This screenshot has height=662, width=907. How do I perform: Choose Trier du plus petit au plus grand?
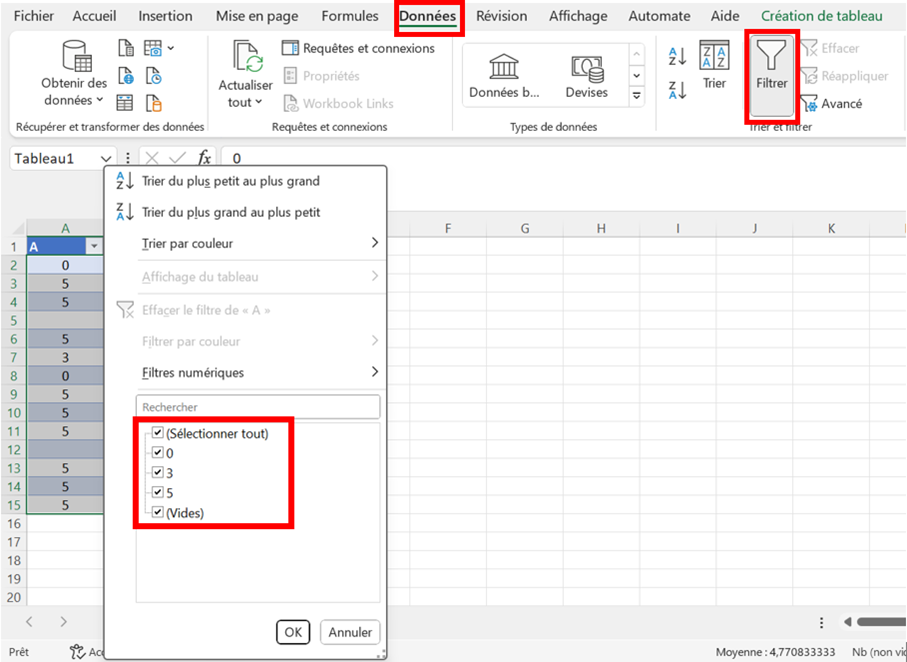point(231,181)
